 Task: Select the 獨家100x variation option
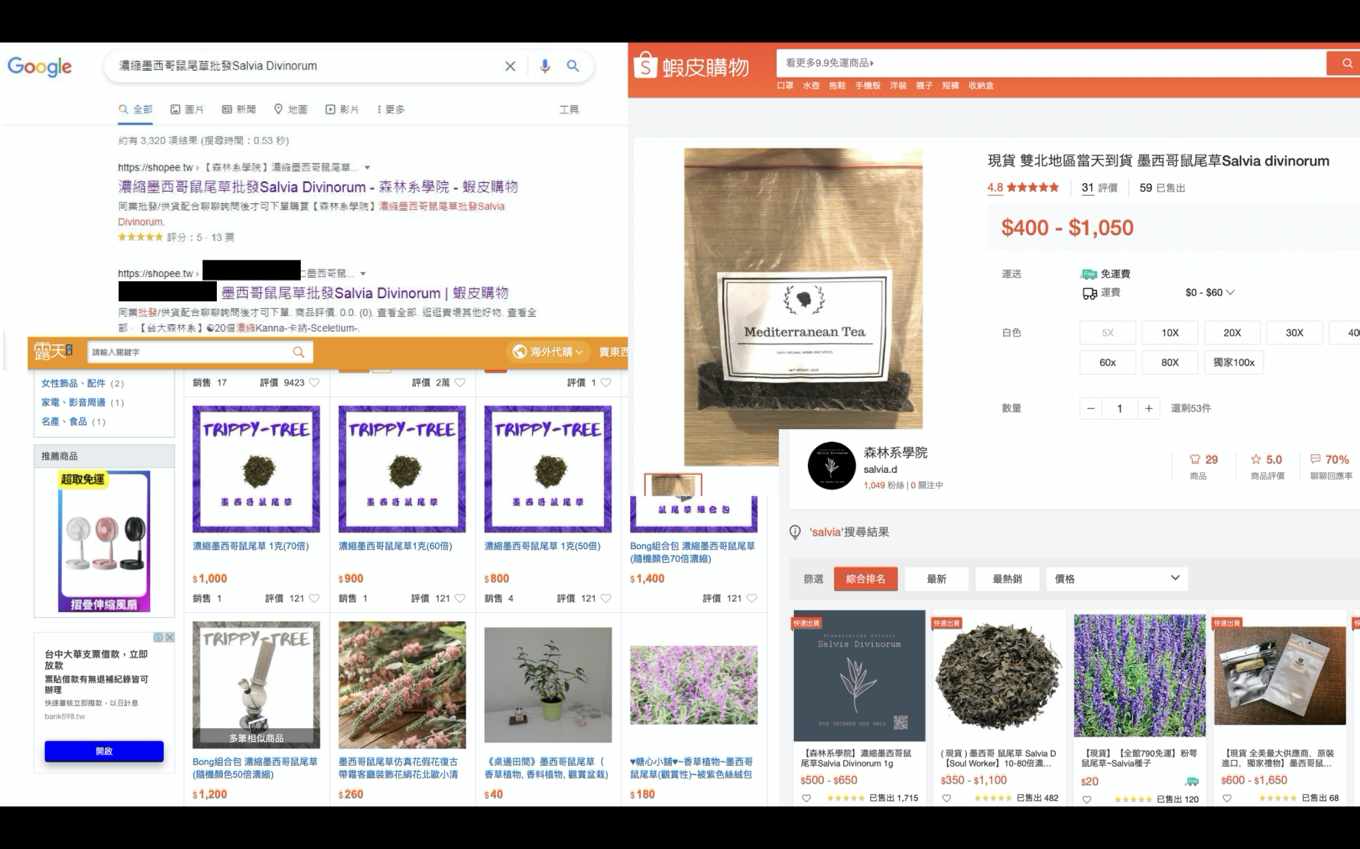(1234, 362)
